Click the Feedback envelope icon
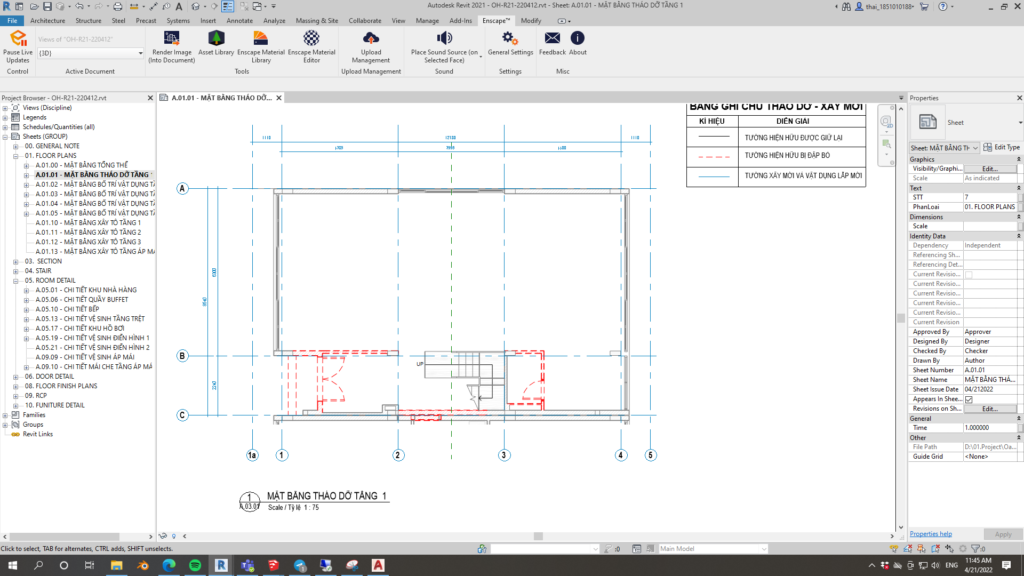The width and height of the screenshot is (1024, 576). click(x=552, y=38)
